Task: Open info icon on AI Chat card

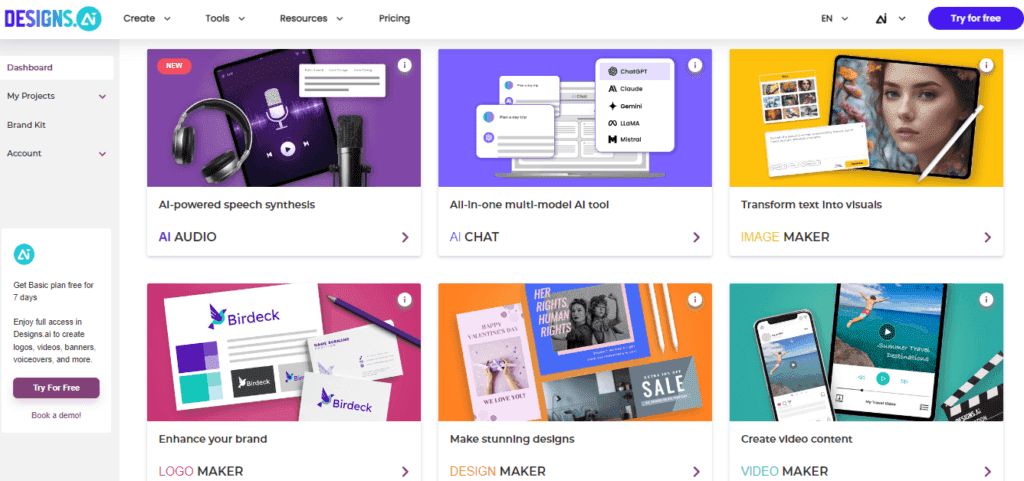Action: tap(696, 65)
